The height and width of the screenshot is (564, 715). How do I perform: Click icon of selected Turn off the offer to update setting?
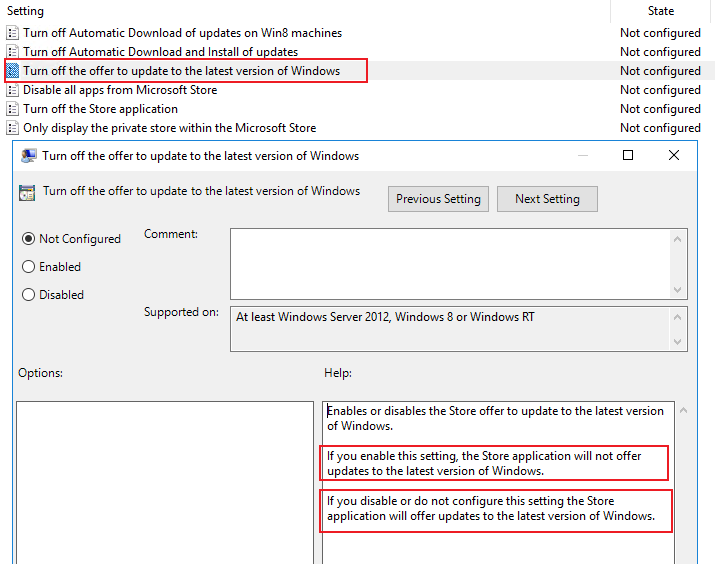(13, 71)
